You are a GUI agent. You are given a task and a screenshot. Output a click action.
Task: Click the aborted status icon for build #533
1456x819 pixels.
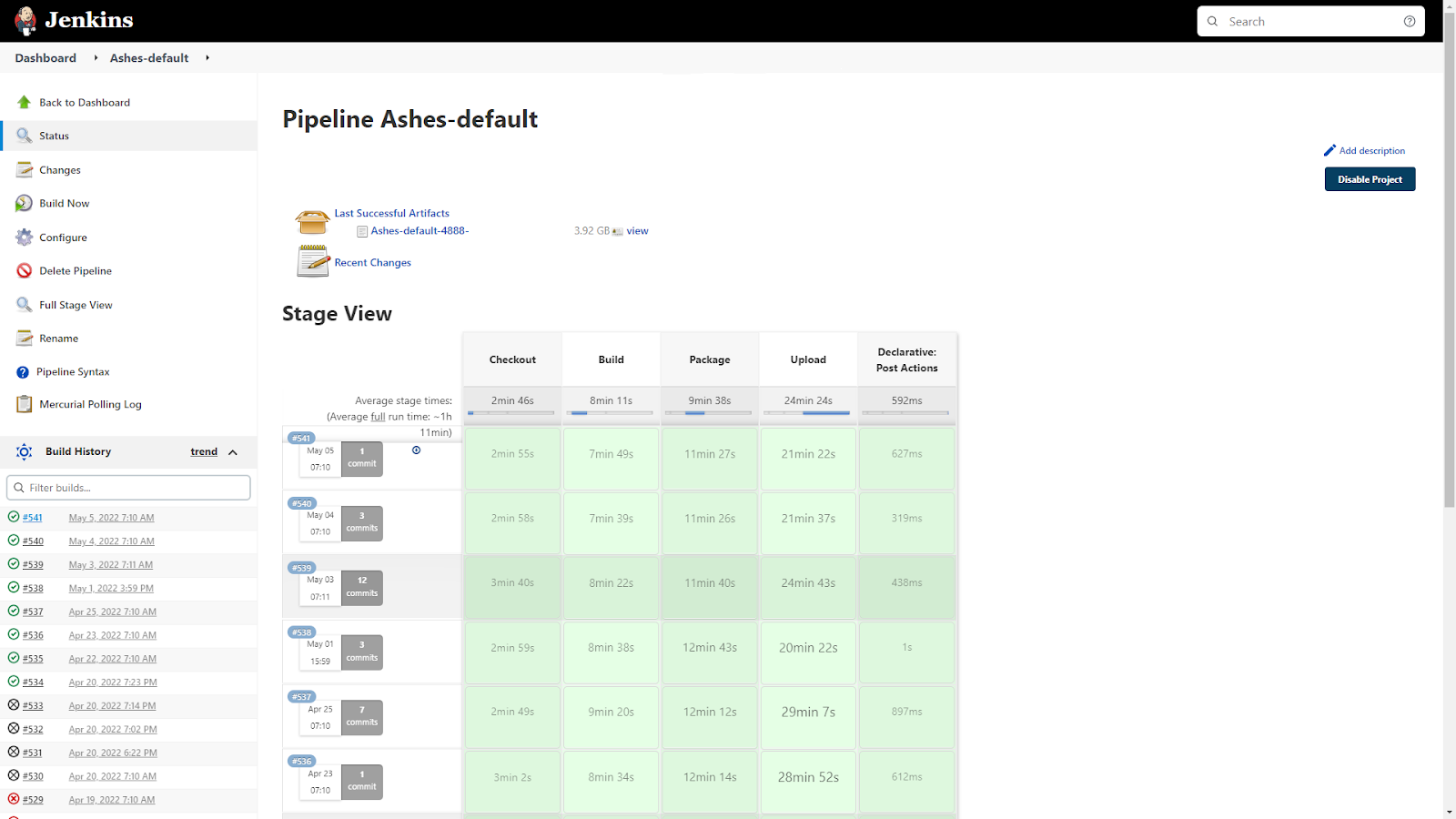pyautogui.click(x=14, y=704)
